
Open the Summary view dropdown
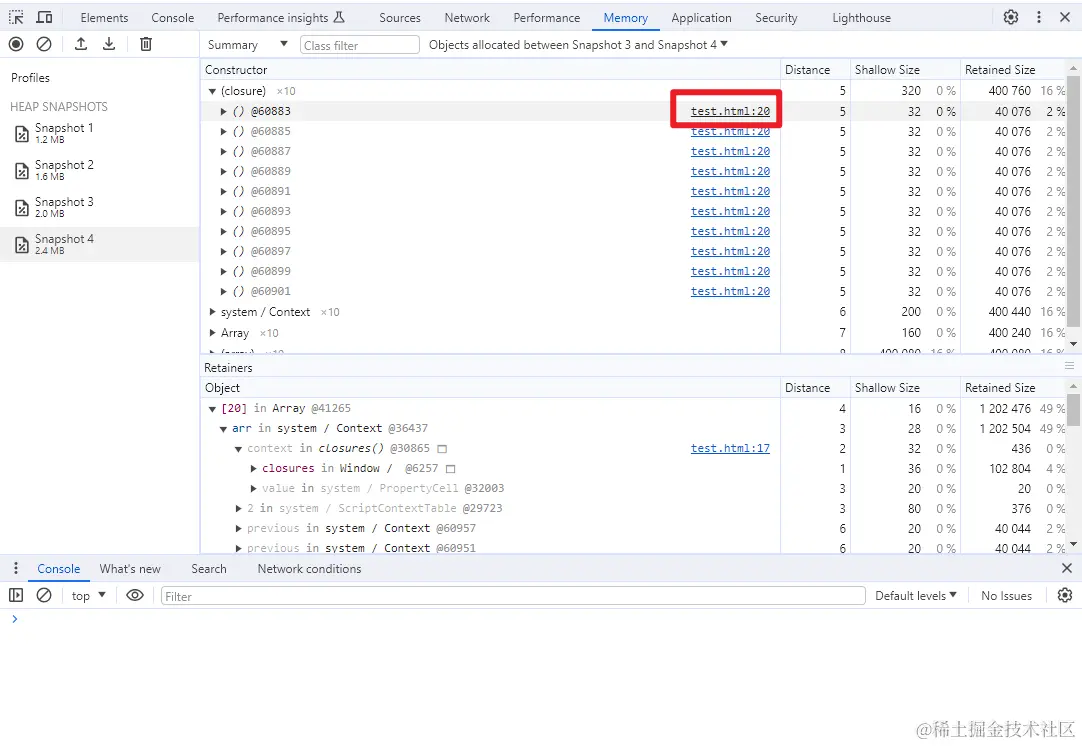(247, 45)
